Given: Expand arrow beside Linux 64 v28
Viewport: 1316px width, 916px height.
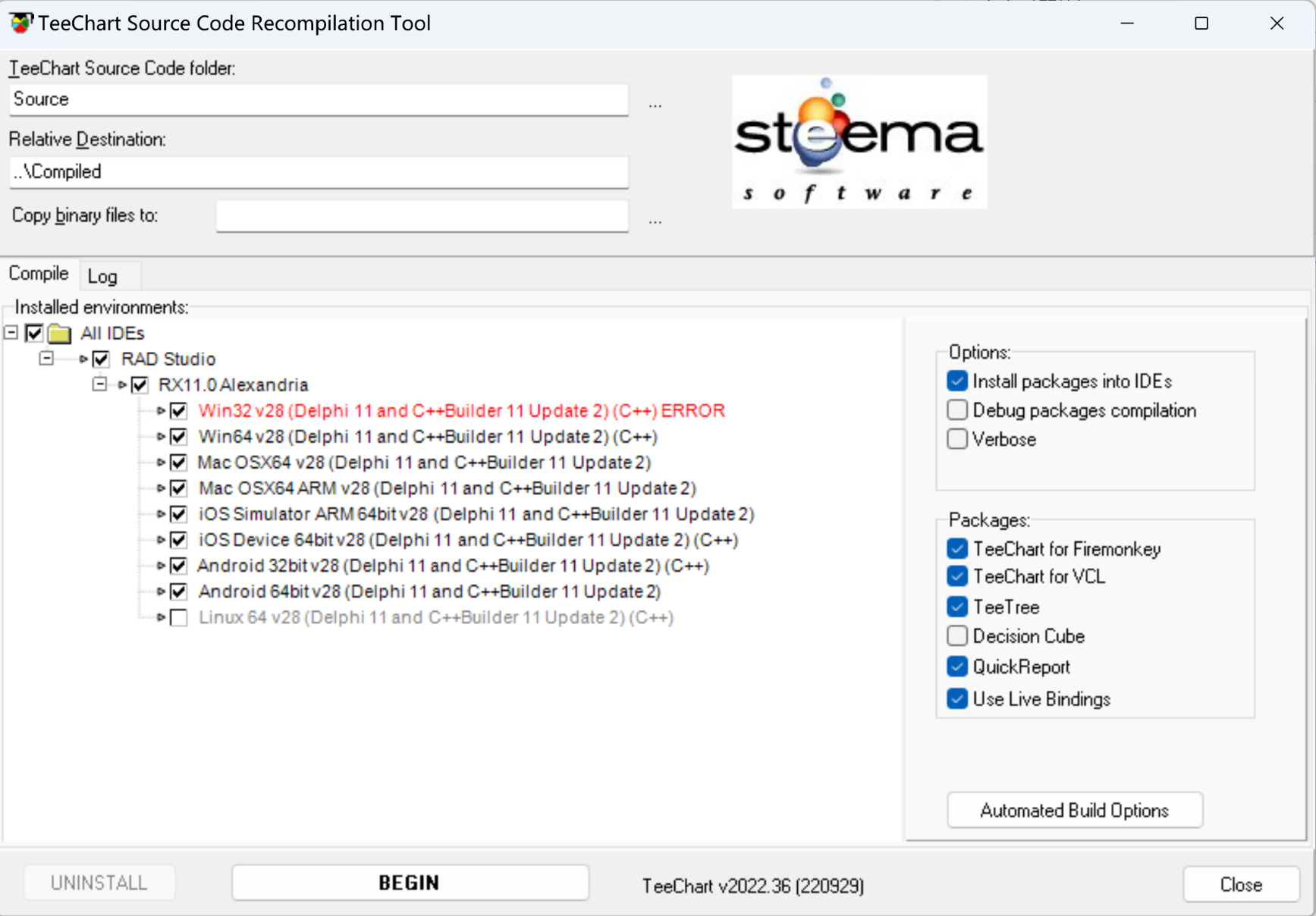Looking at the screenshot, I should point(161,617).
